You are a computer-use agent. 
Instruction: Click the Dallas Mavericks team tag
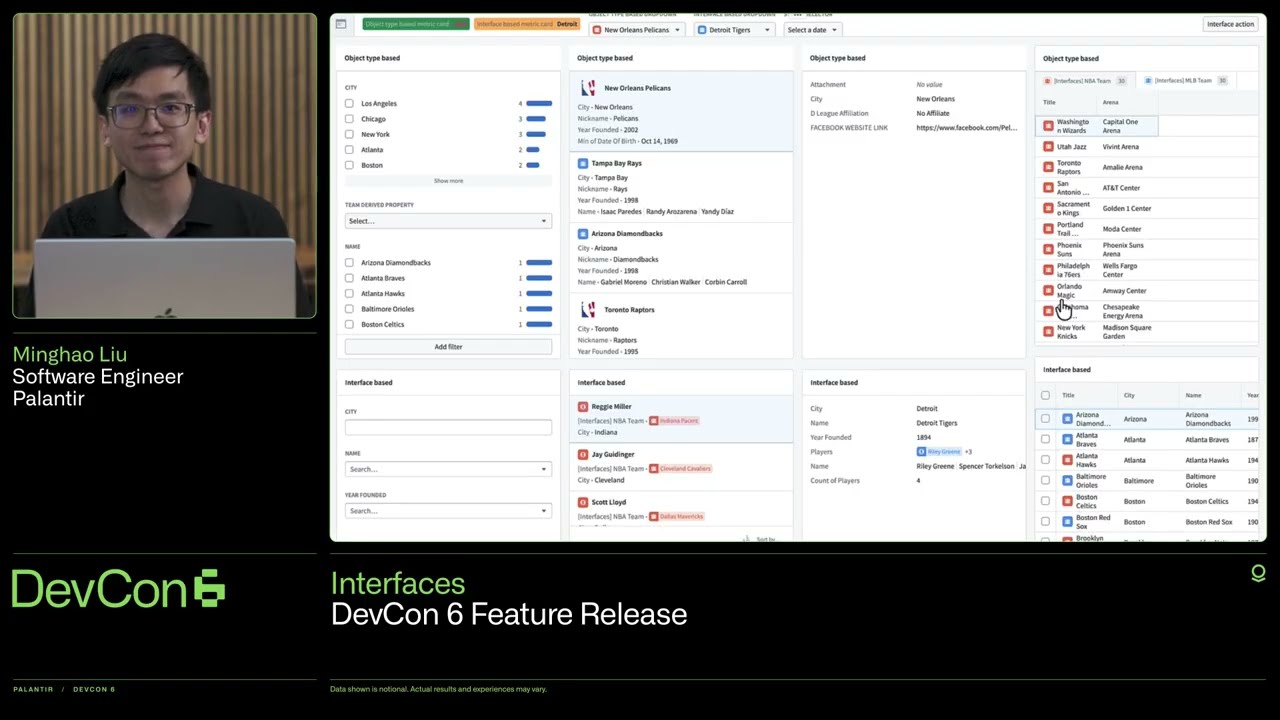(677, 516)
